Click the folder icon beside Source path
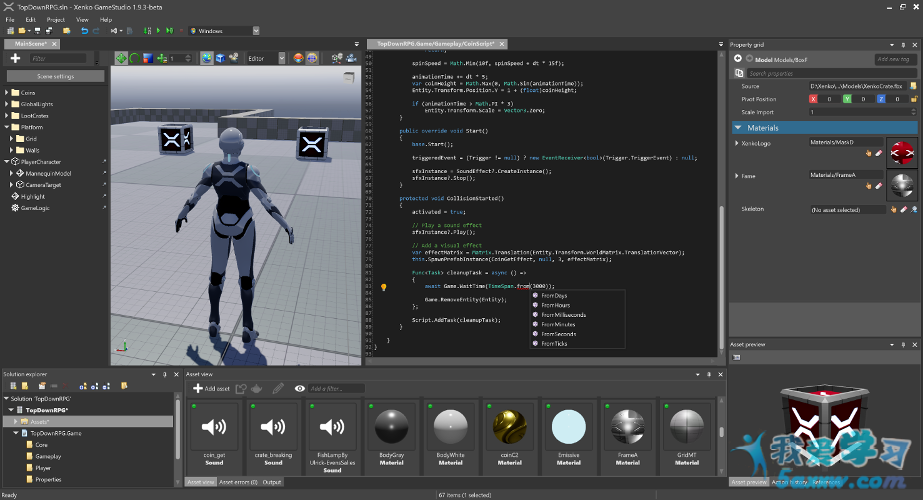This screenshot has width=923, height=500. pyautogui.click(x=914, y=86)
